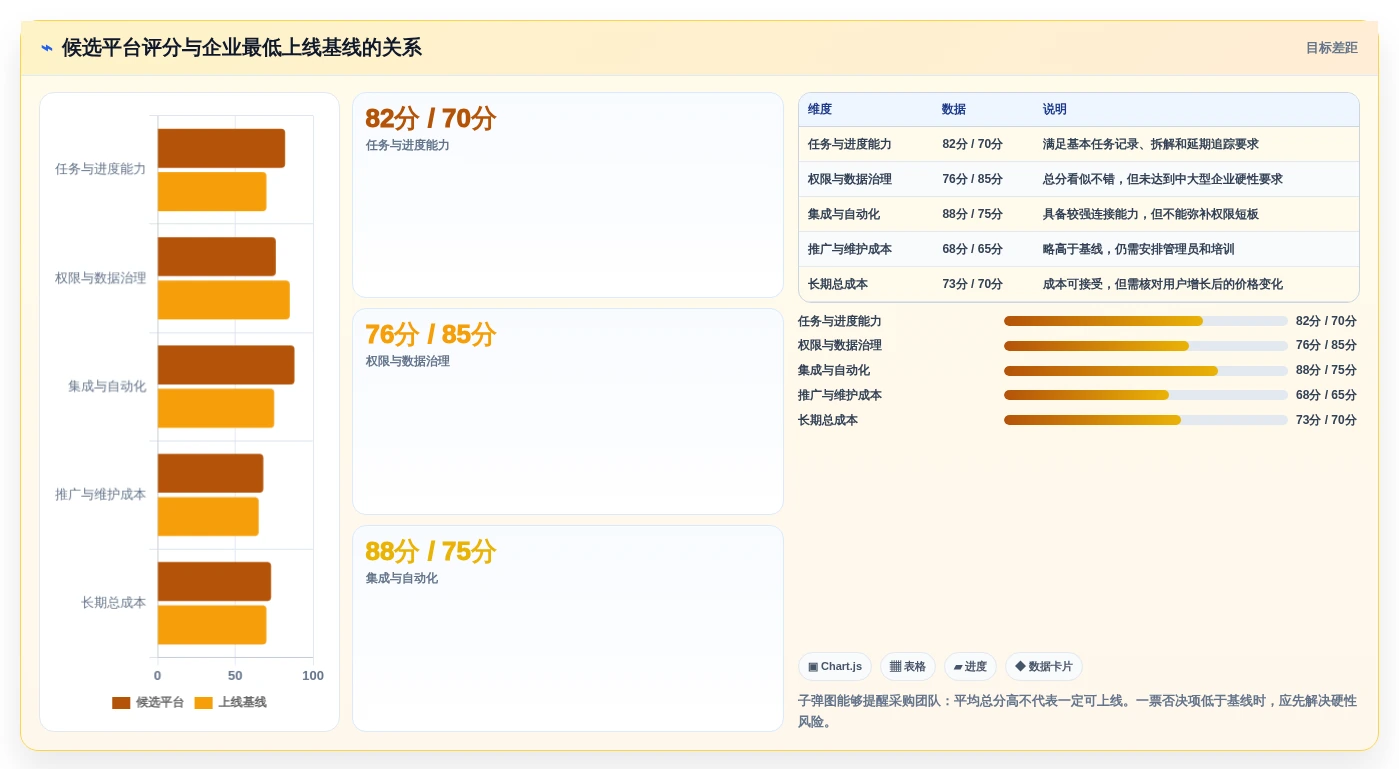Click the lightning icon beside the title

click(x=47, y=48)
